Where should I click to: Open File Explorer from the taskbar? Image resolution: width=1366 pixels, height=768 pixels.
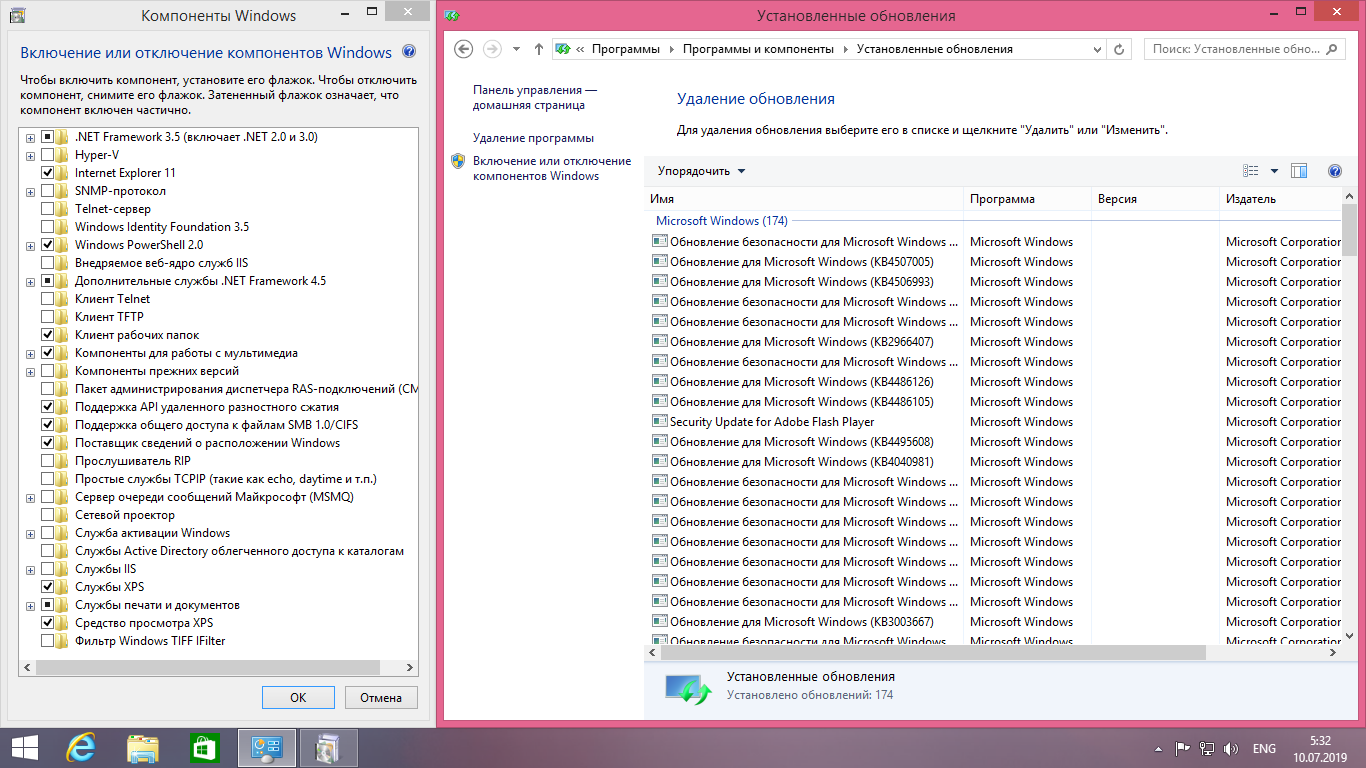point(143,747)
